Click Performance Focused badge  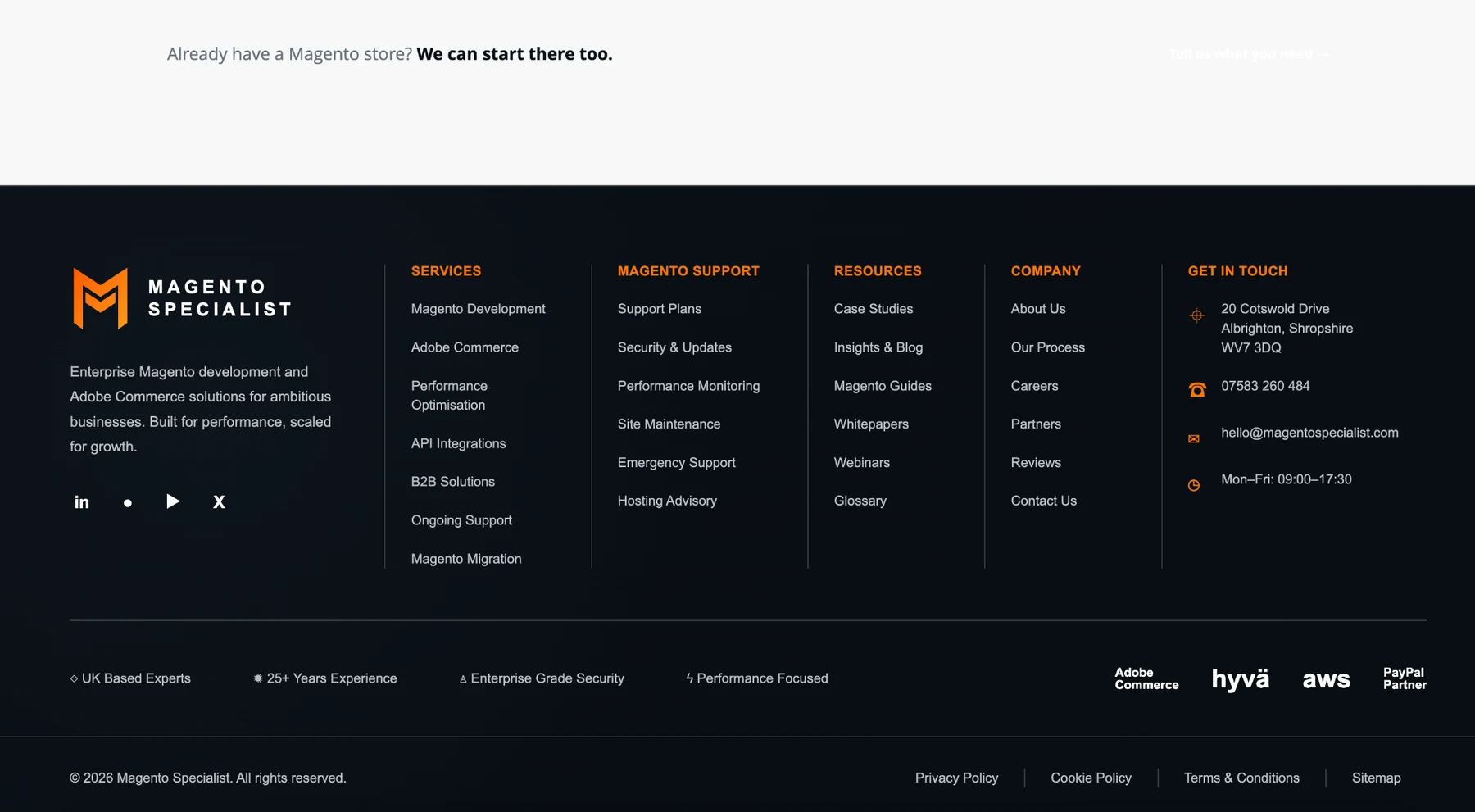pyautogui.click(x=756, y=678)
